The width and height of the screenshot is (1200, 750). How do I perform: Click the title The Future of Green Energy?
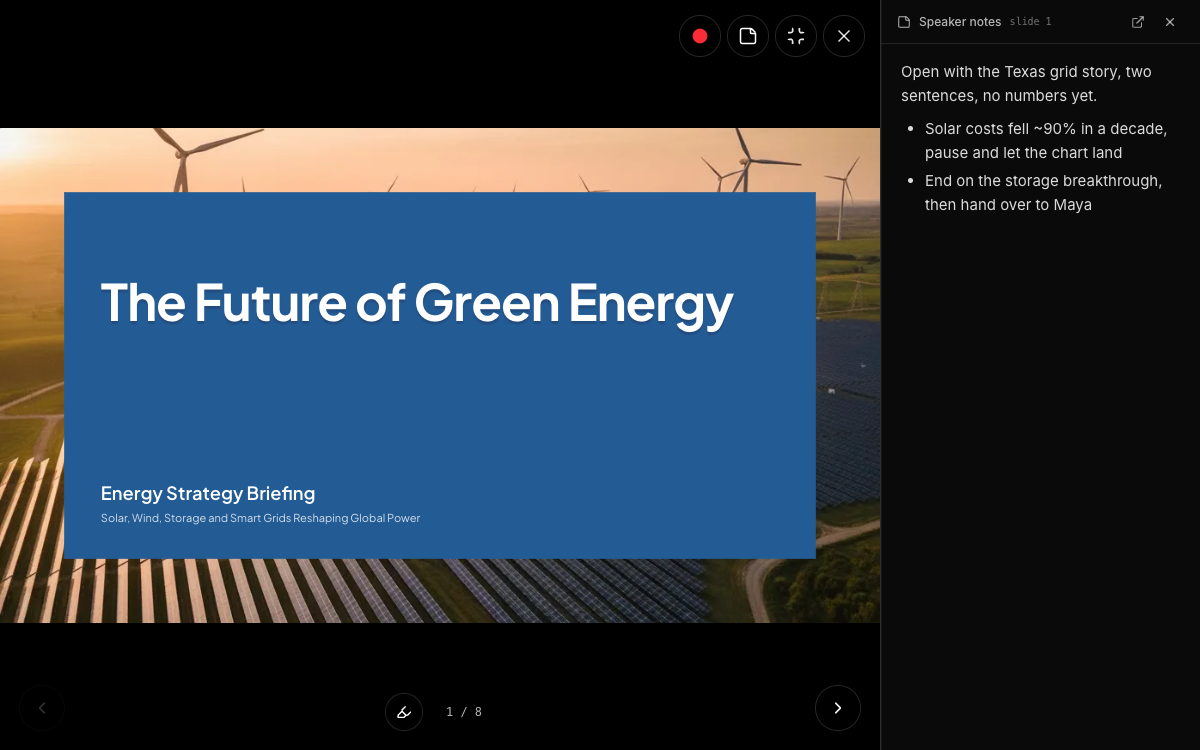(x=417, y=302)
